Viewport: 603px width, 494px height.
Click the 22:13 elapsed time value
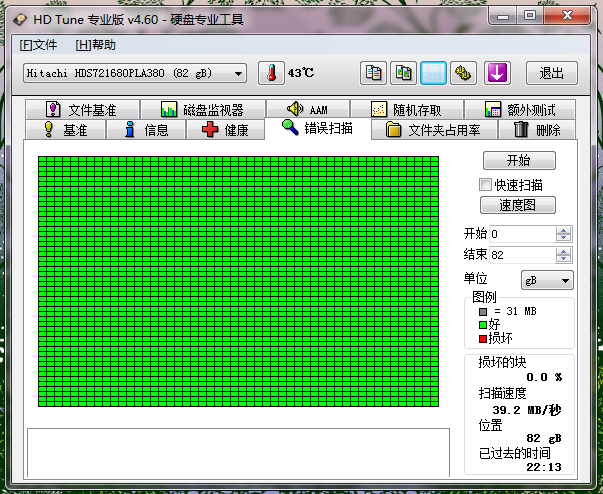[544, 467]
